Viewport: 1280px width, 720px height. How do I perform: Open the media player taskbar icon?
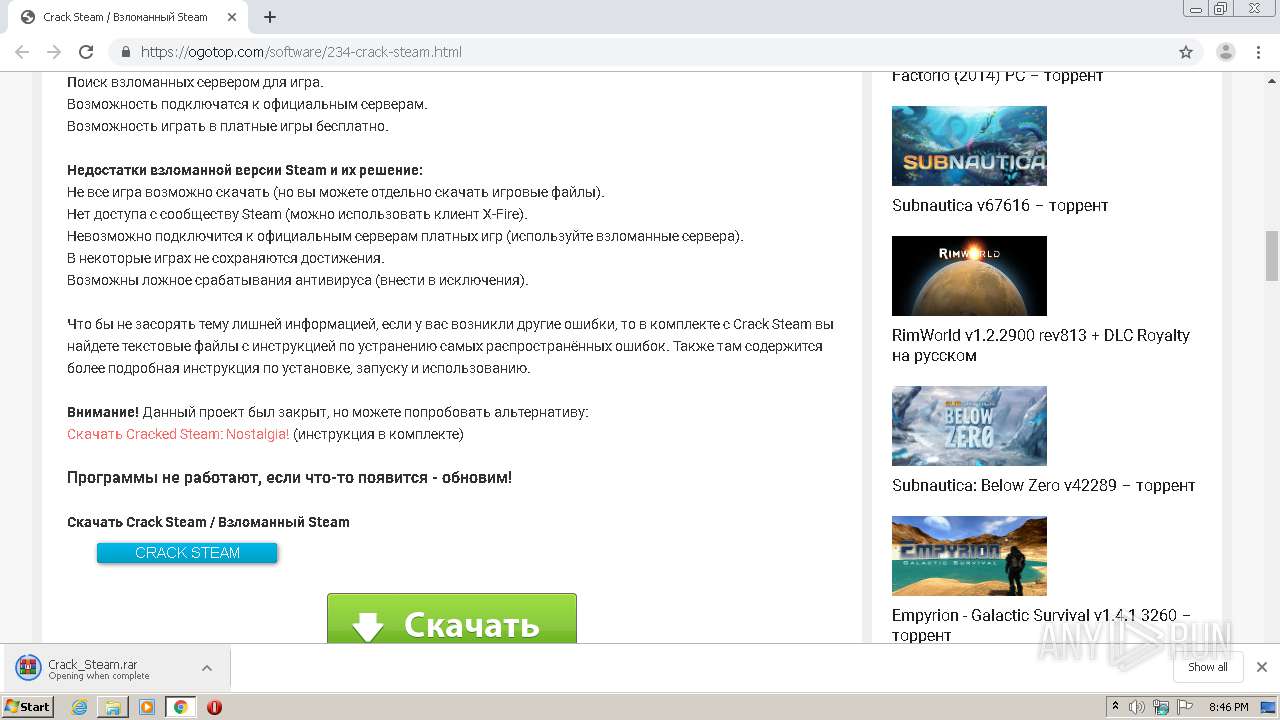147,707
